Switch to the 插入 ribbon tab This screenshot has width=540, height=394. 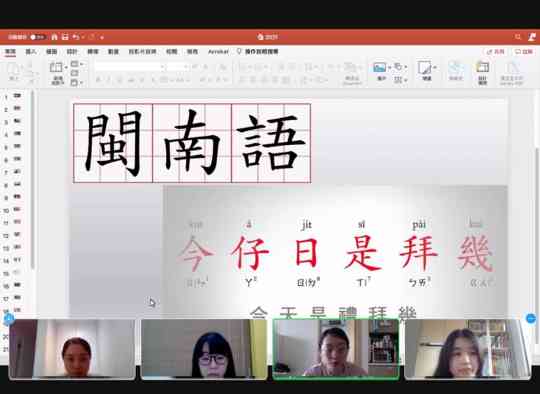(31, 52)
